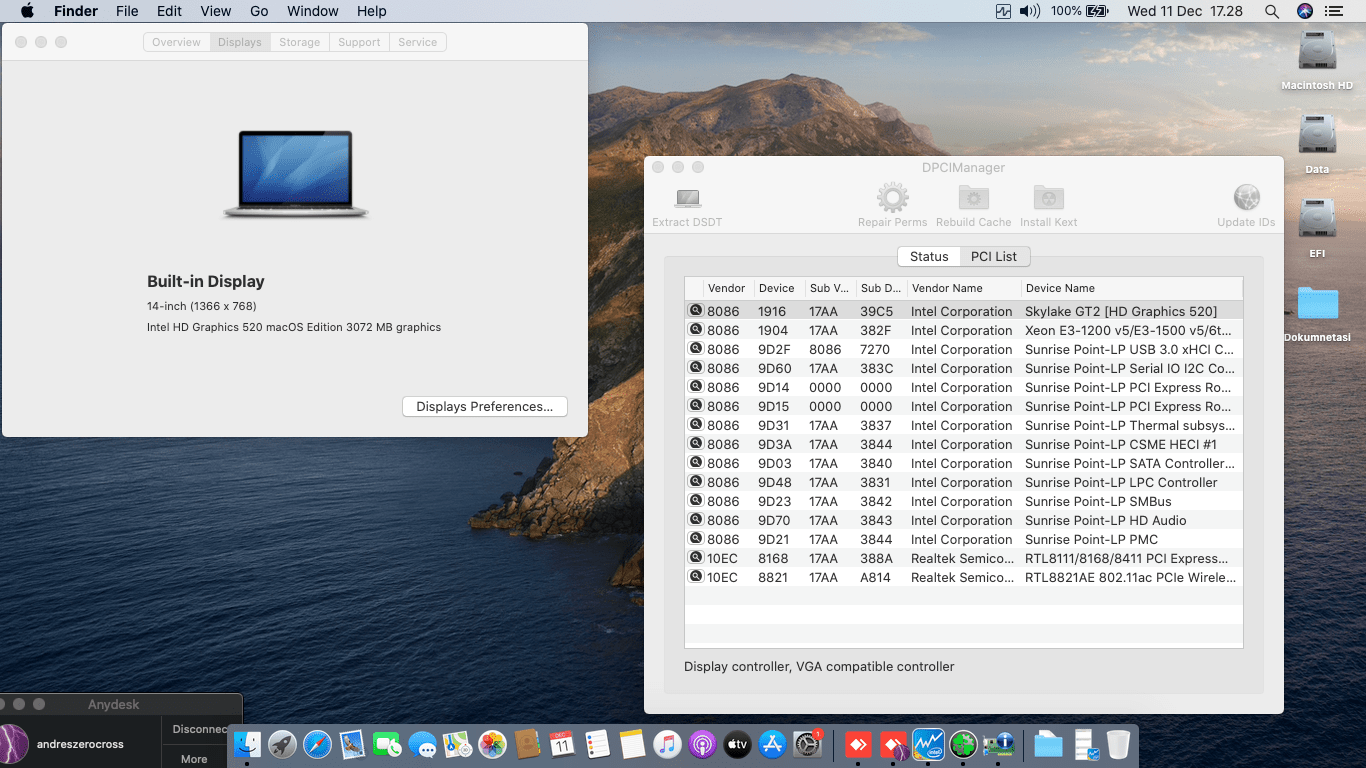
Task: Open the Overview tab
Action: [x=176, y=42]
